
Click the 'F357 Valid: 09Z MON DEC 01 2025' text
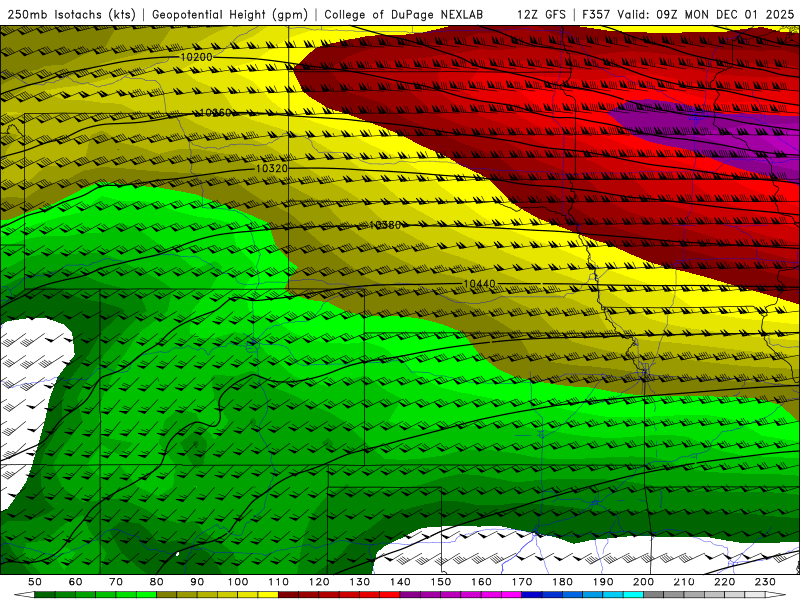tap(688, 15)
